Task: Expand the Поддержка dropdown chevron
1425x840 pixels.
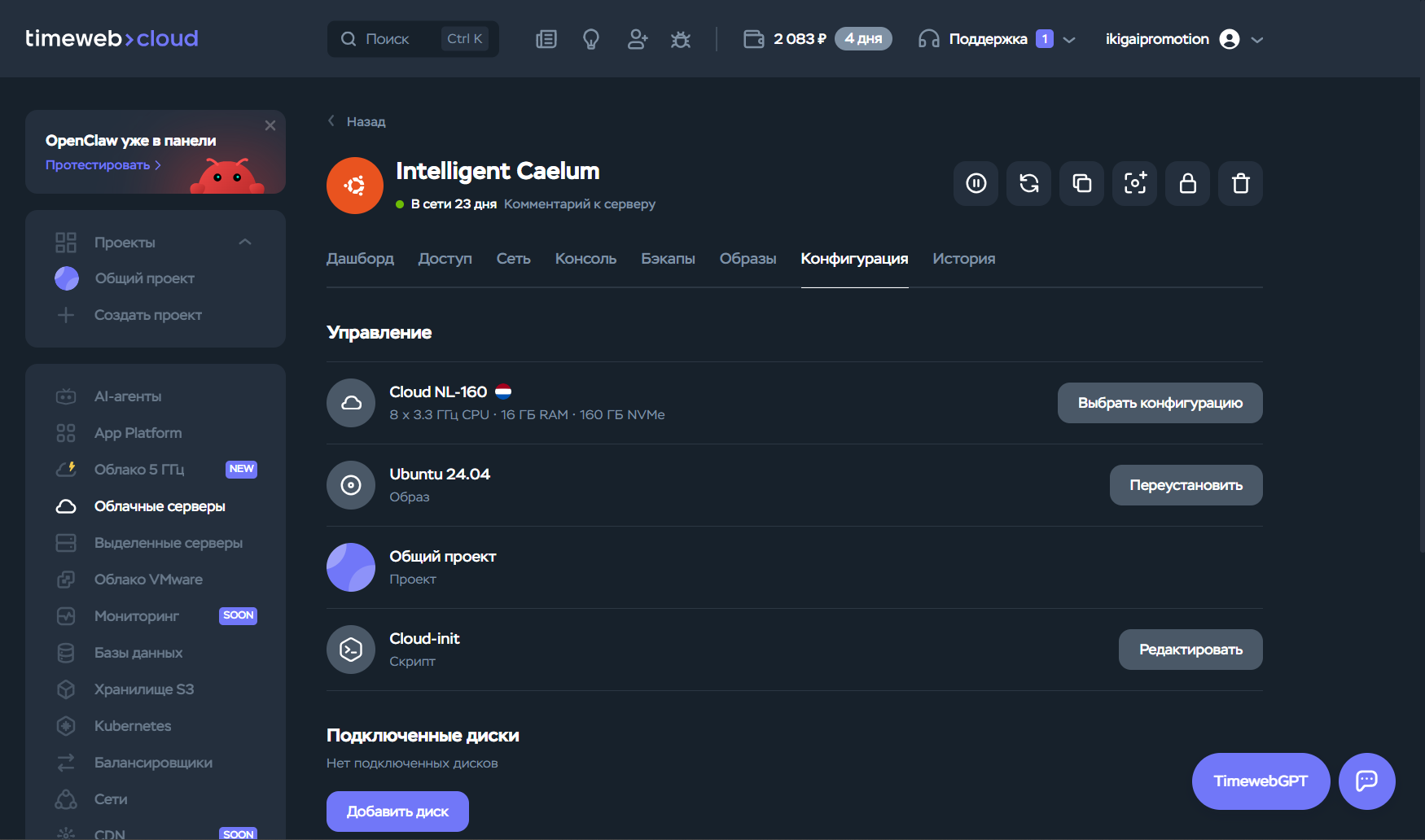Action: [x=1069, y=40]
